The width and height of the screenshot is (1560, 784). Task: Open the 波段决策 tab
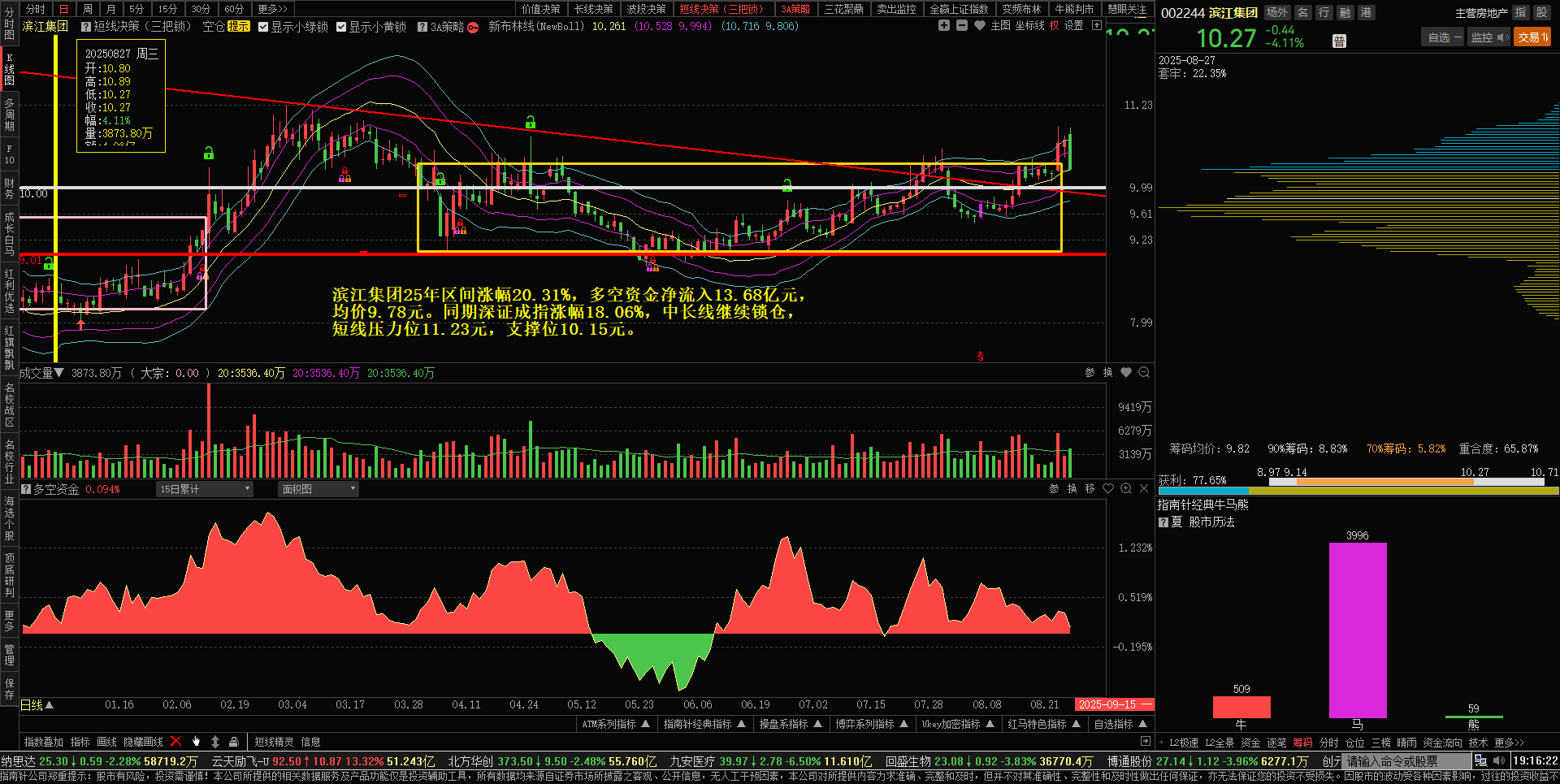click(646, 9)
